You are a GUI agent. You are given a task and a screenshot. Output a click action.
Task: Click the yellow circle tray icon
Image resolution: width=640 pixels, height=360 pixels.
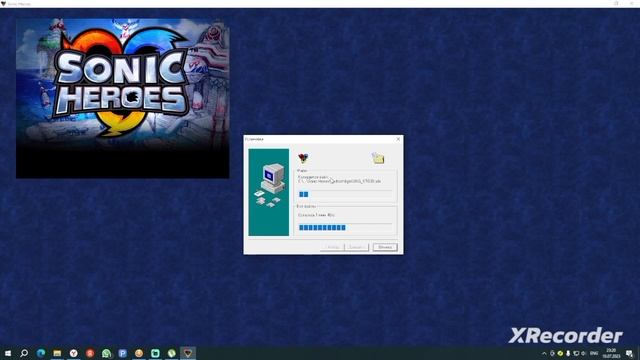(x=560, y=353)
